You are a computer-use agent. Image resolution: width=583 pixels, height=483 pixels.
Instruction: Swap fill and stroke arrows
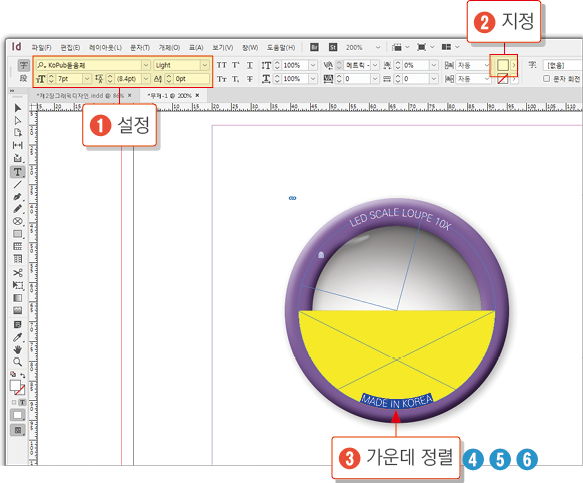(23, 375)
